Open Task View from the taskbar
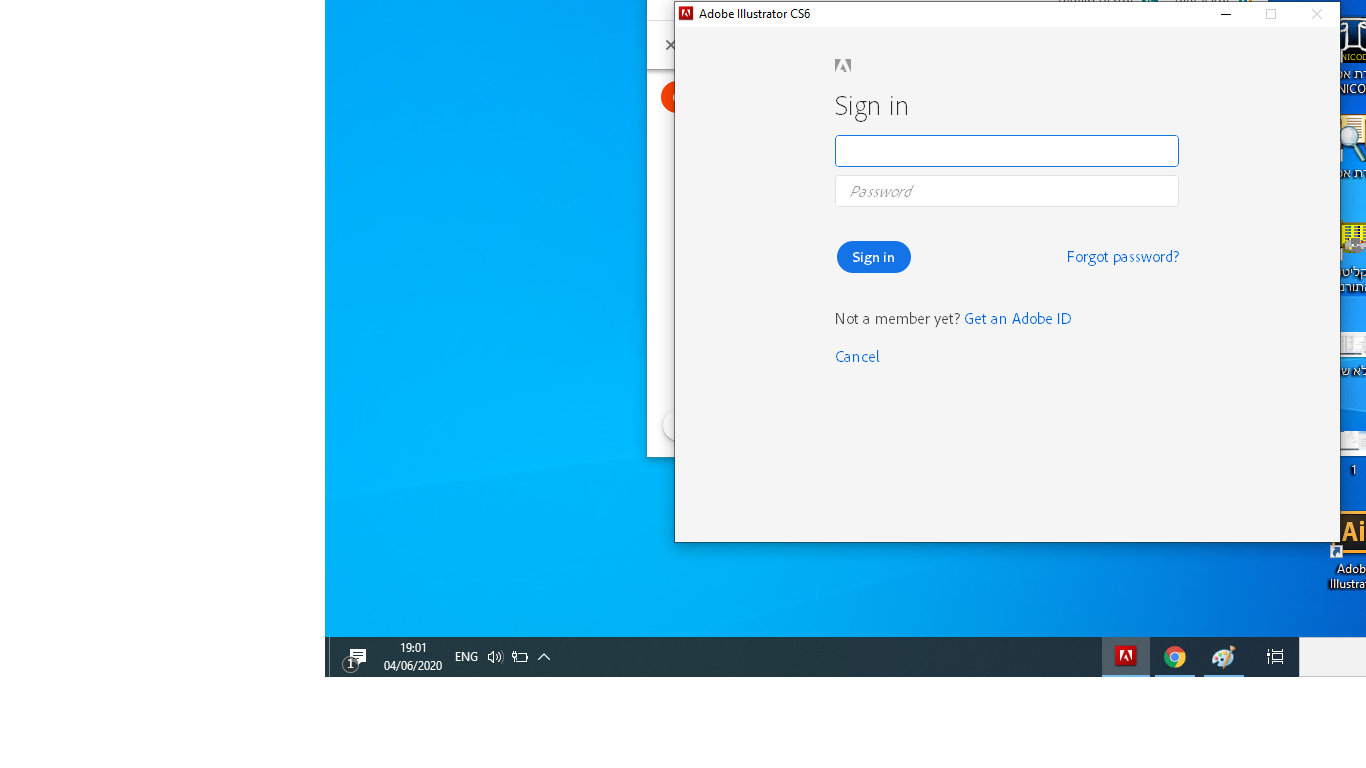1366x768 pixels. point(1275,657)
